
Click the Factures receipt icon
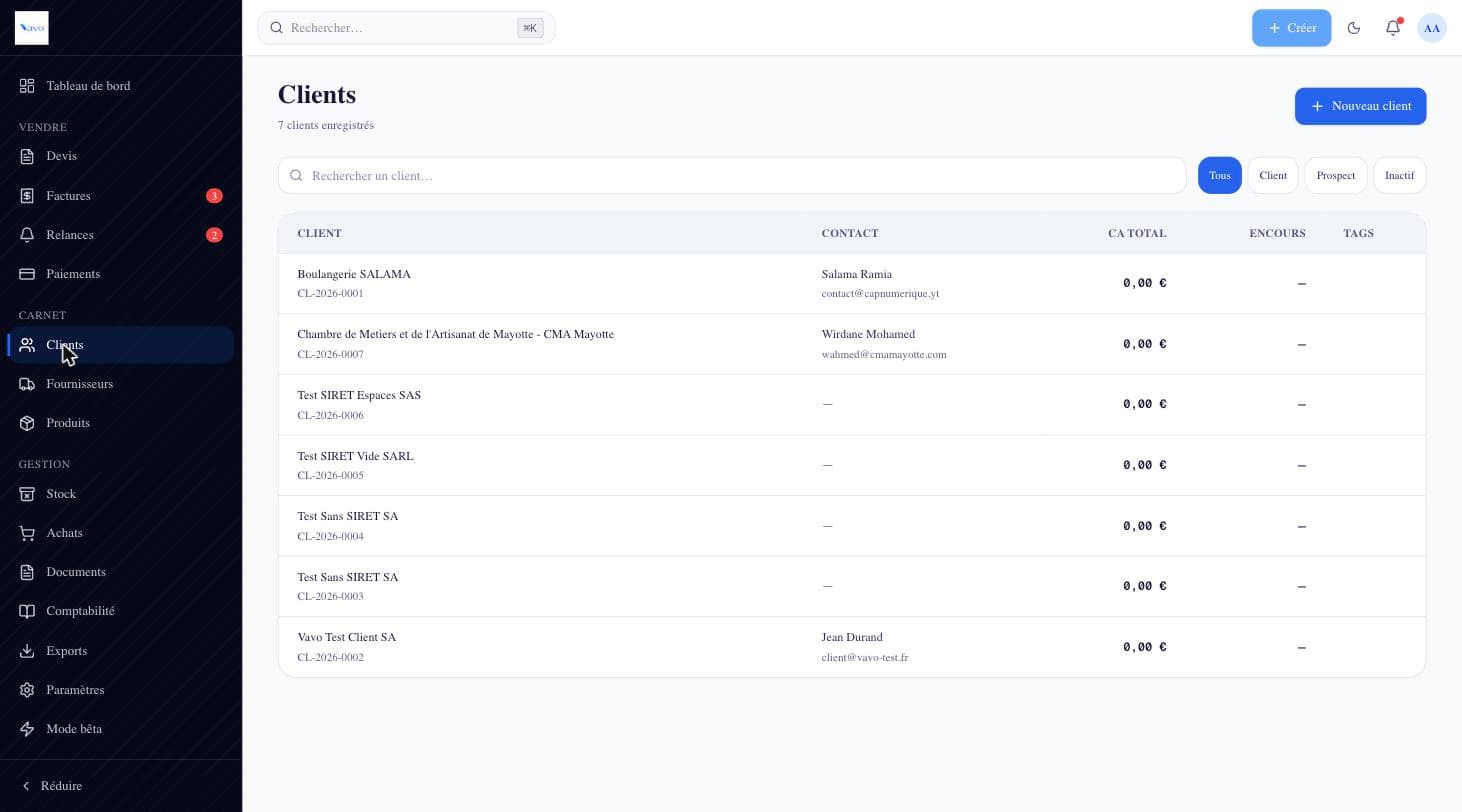(27, 196)
